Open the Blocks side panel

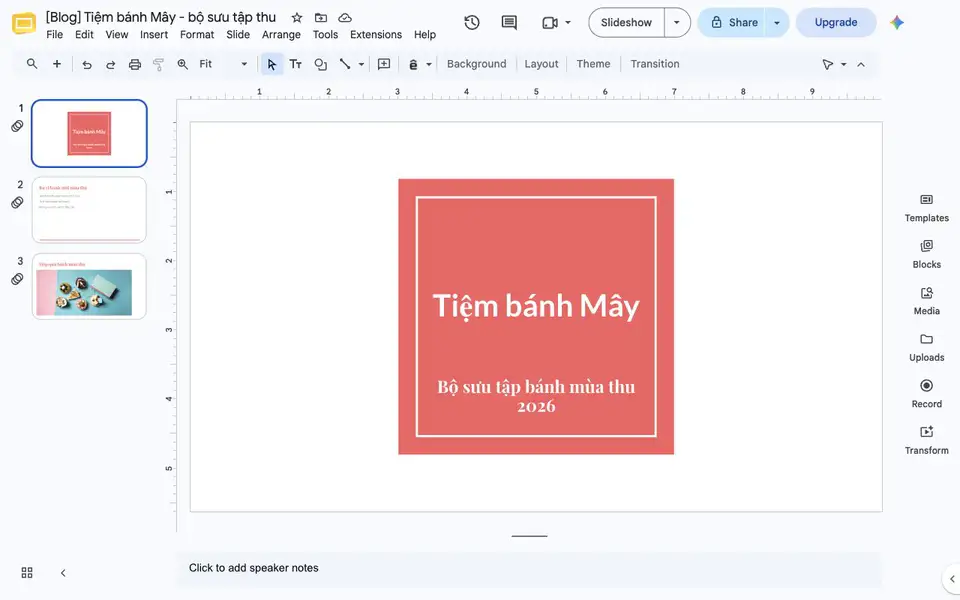click(x=926, y=255)
